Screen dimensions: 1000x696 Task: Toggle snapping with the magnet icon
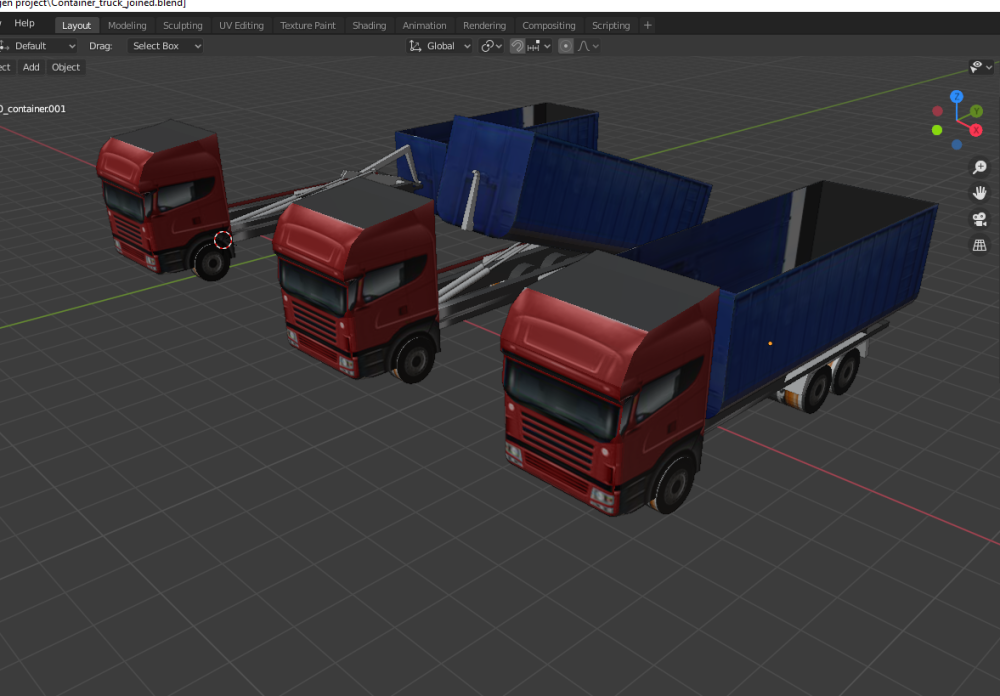517,46
